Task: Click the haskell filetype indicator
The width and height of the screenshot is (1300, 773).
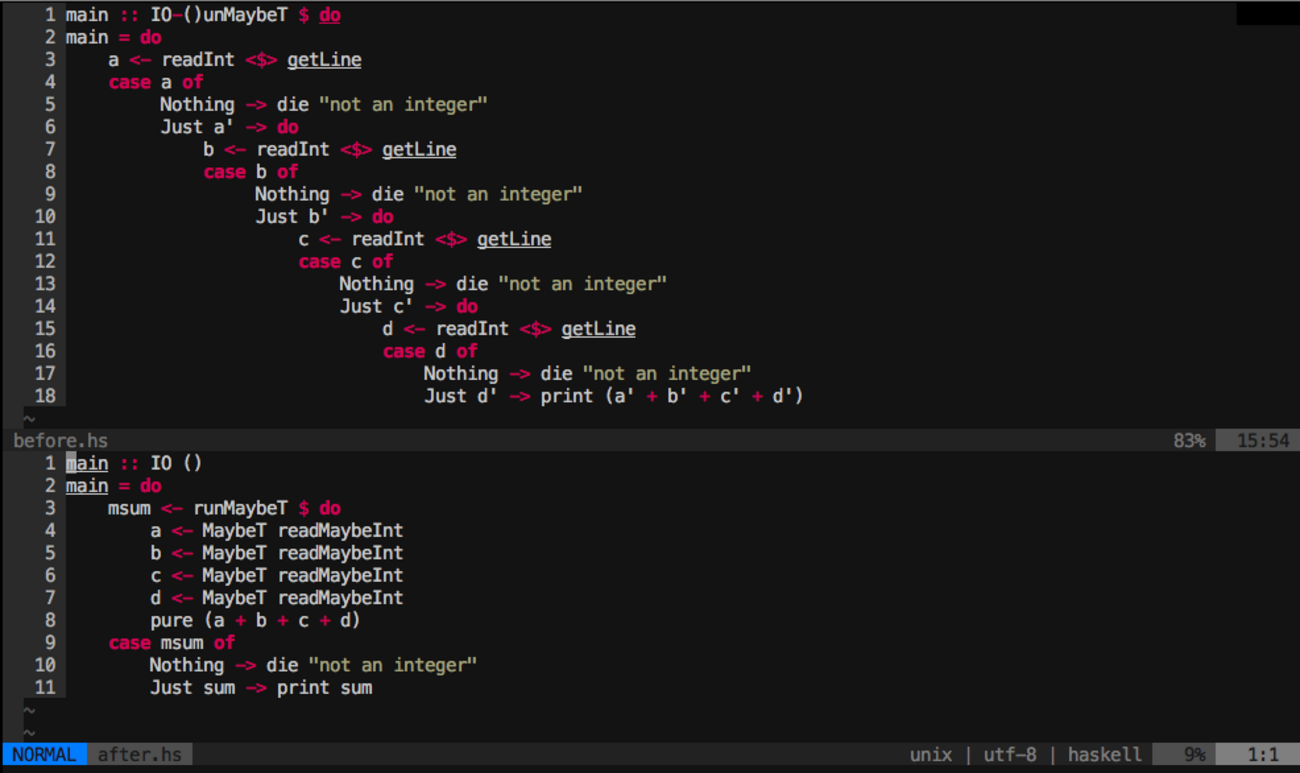Action: [x=1104, y=755]
